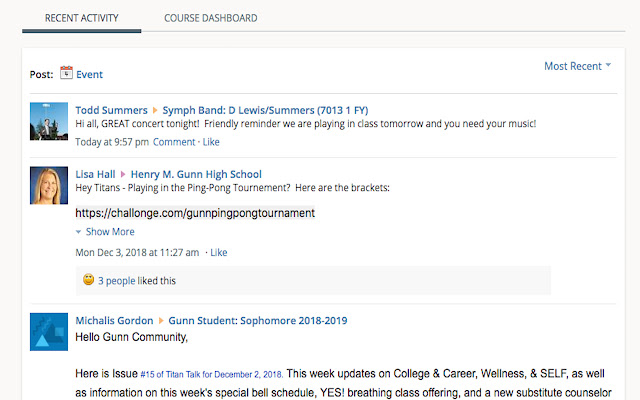Open the challonge.com ping pong tournament link

coord(195,213)
